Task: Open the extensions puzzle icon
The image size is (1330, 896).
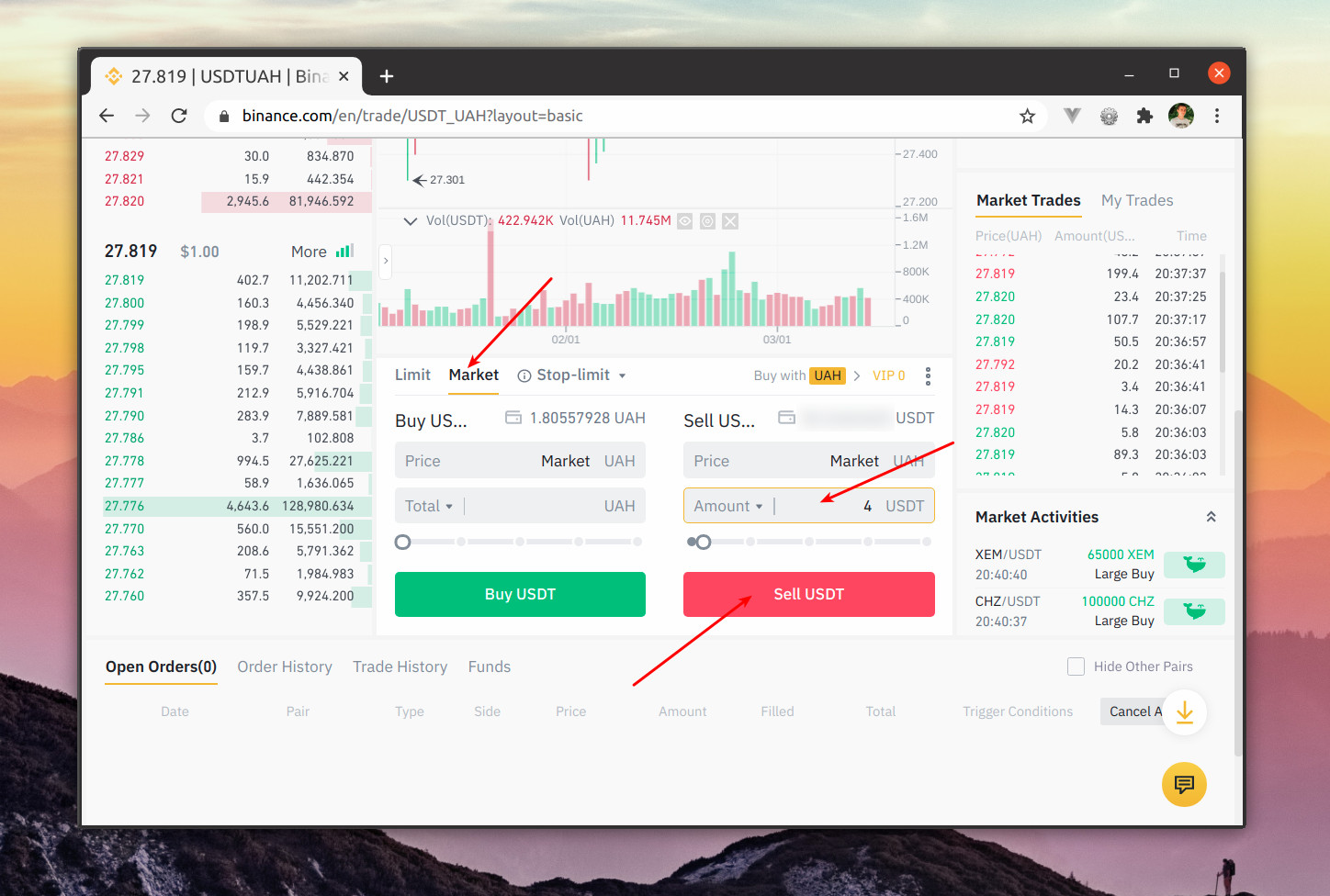Action: (x=1144, y=116)
